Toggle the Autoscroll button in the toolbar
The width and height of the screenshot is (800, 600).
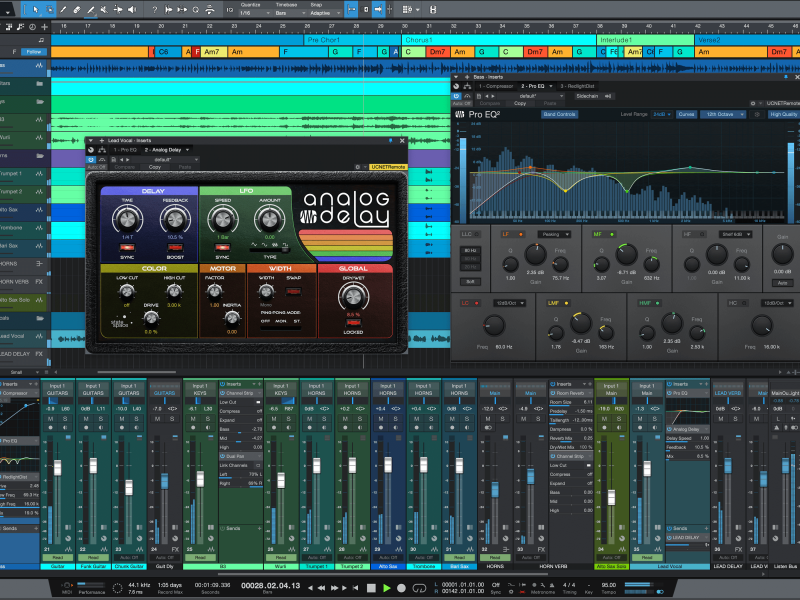tap(378, 9)
